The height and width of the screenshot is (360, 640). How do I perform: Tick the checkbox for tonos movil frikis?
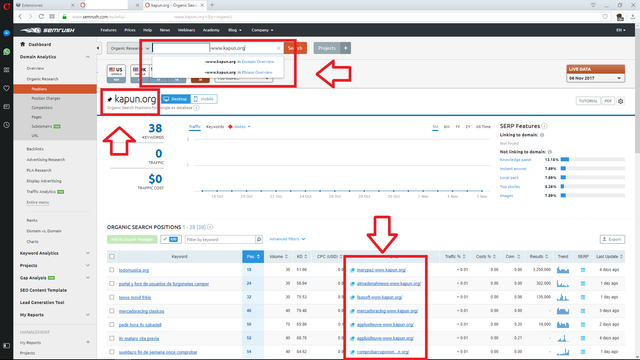(x=111, y=297)
